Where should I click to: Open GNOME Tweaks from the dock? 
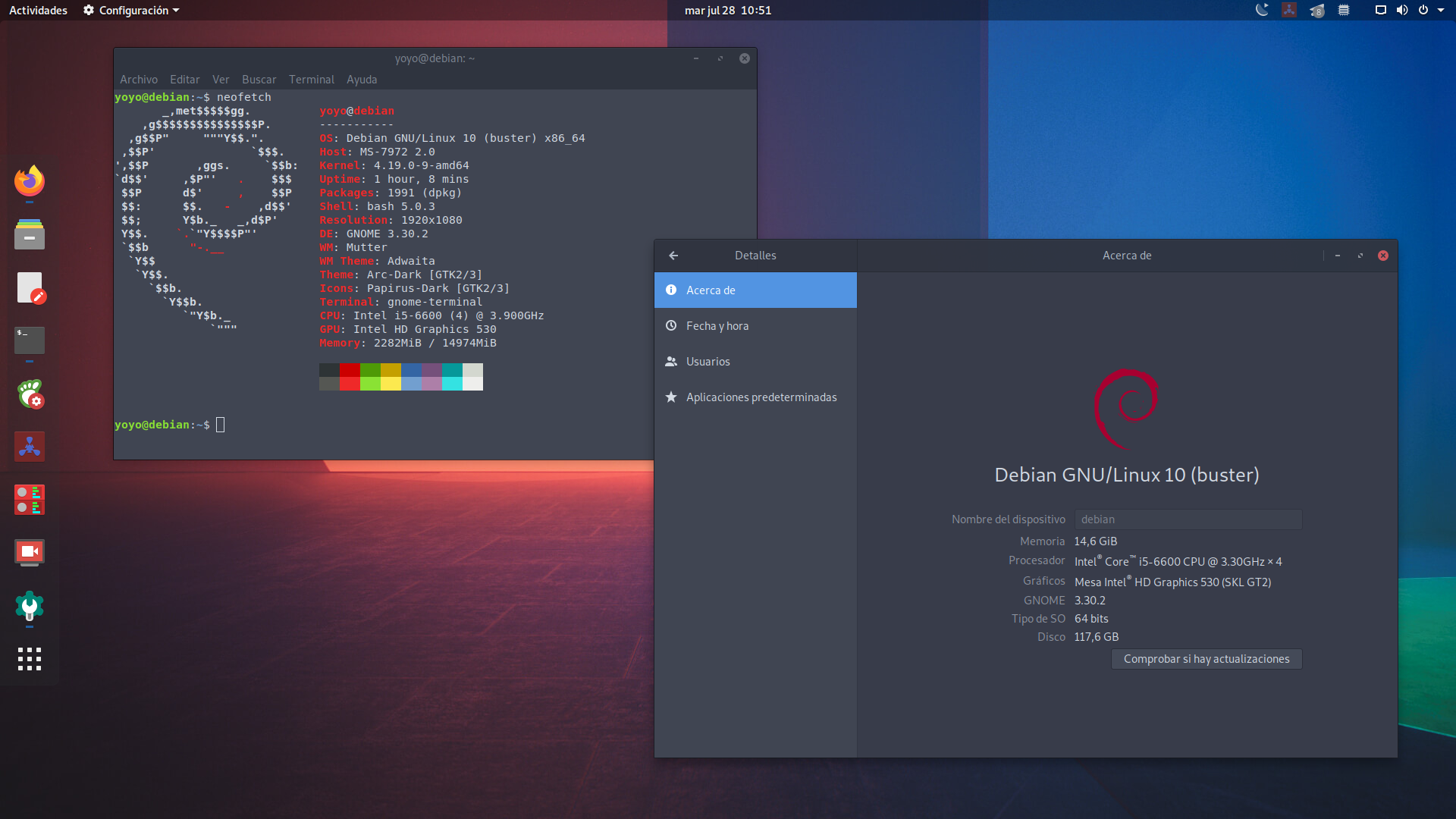click(30, 394)
